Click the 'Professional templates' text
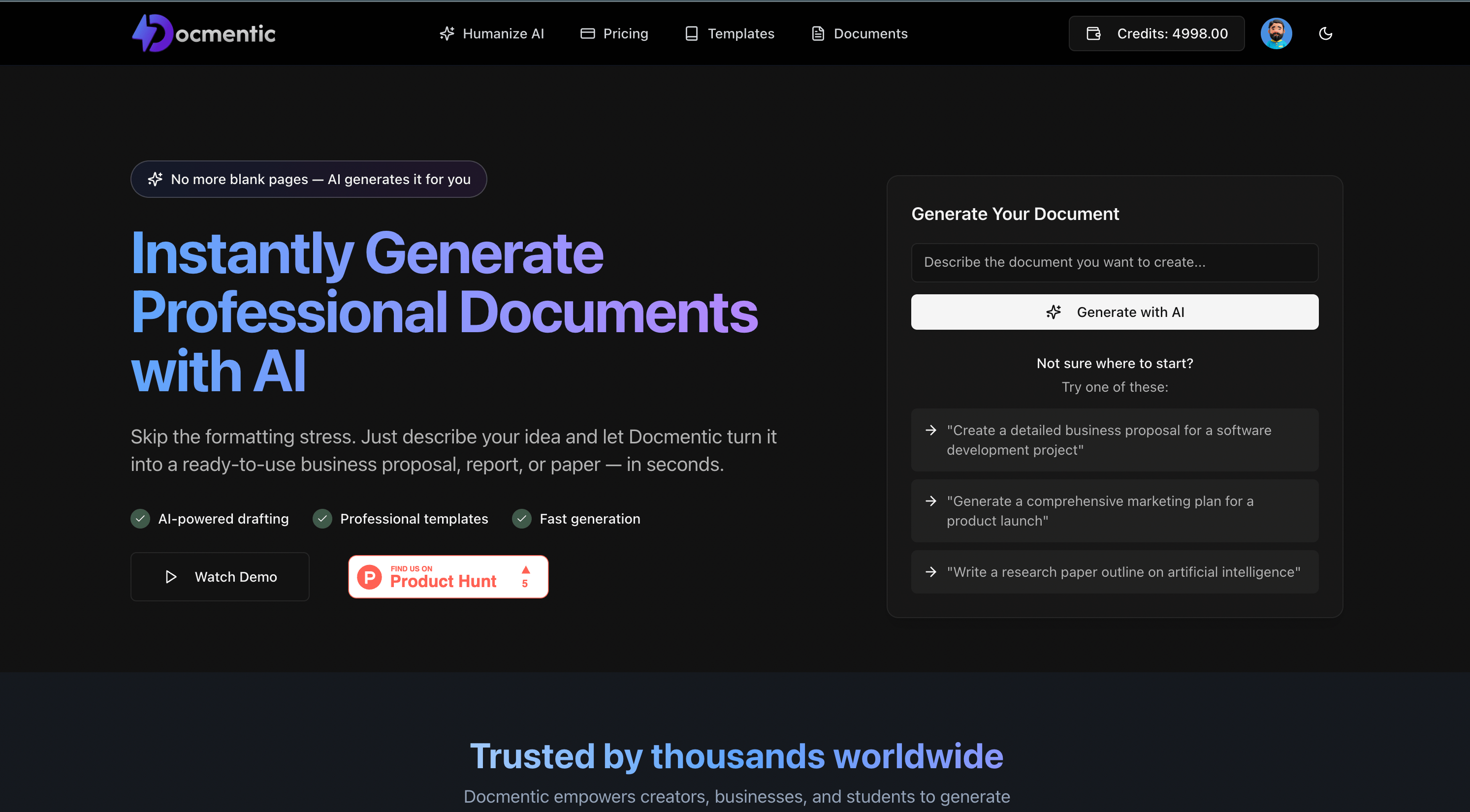Viewport: 1470px width, 812px height. coord(414,519)
